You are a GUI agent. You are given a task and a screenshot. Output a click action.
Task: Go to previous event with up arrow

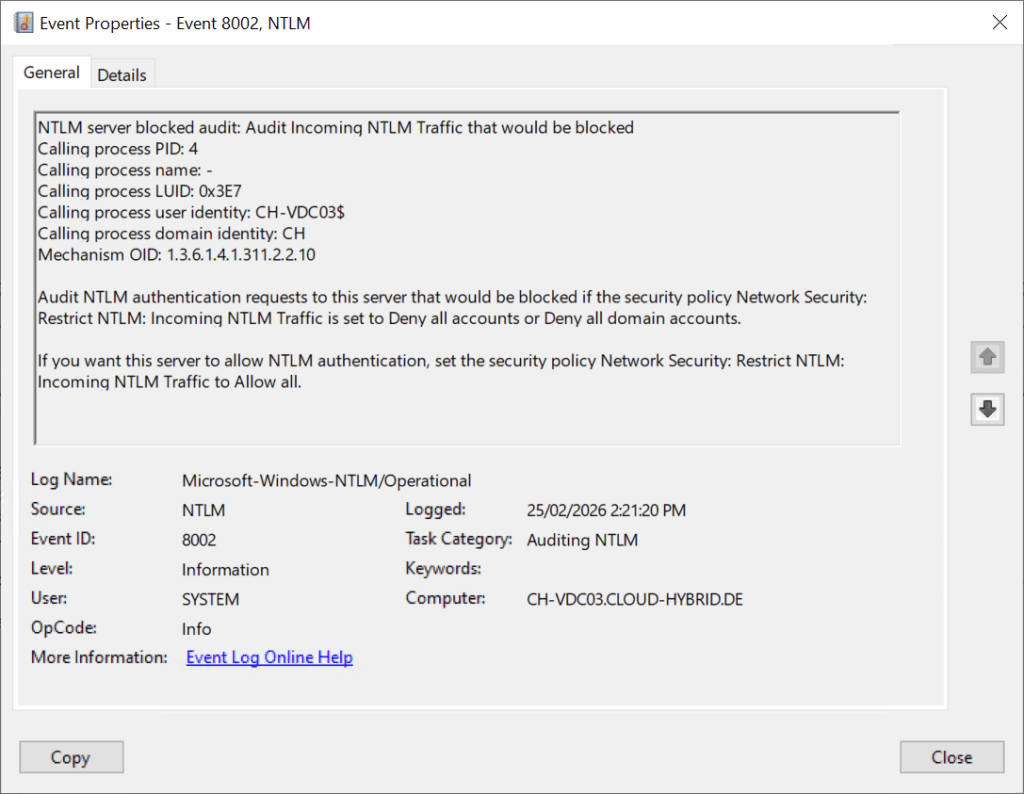click(x=987, y=357)
